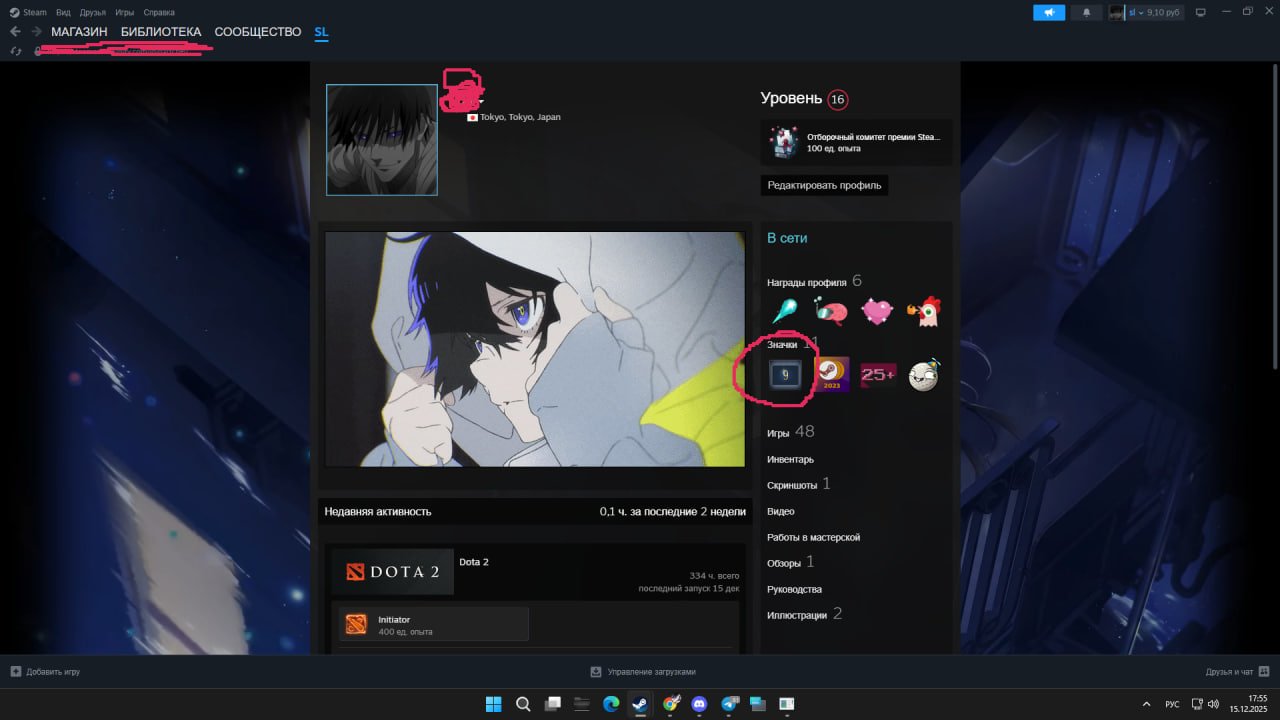Open Telegram from the taskbar
The image size is (1280, 720).
click(729, 704)
